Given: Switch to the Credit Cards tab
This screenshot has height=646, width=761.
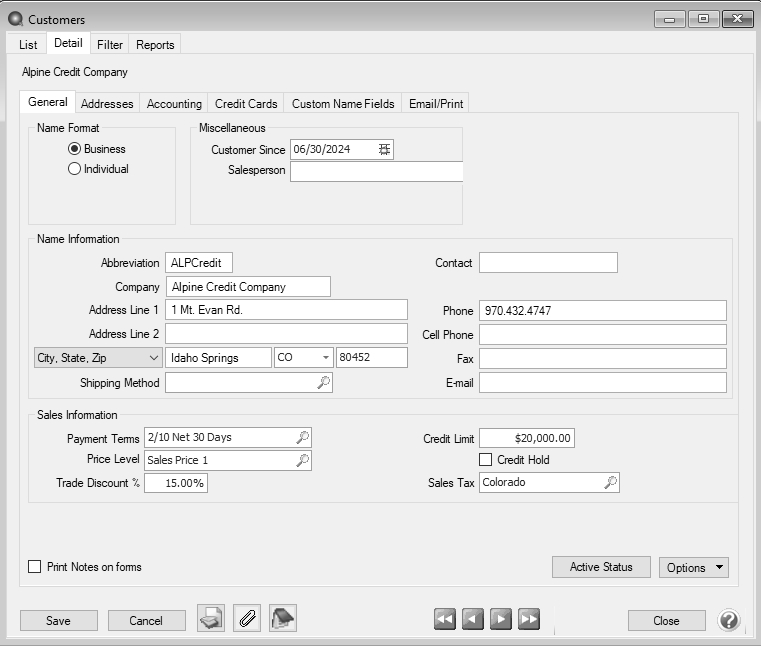Looking at the screenshot, I should (246, 104).
